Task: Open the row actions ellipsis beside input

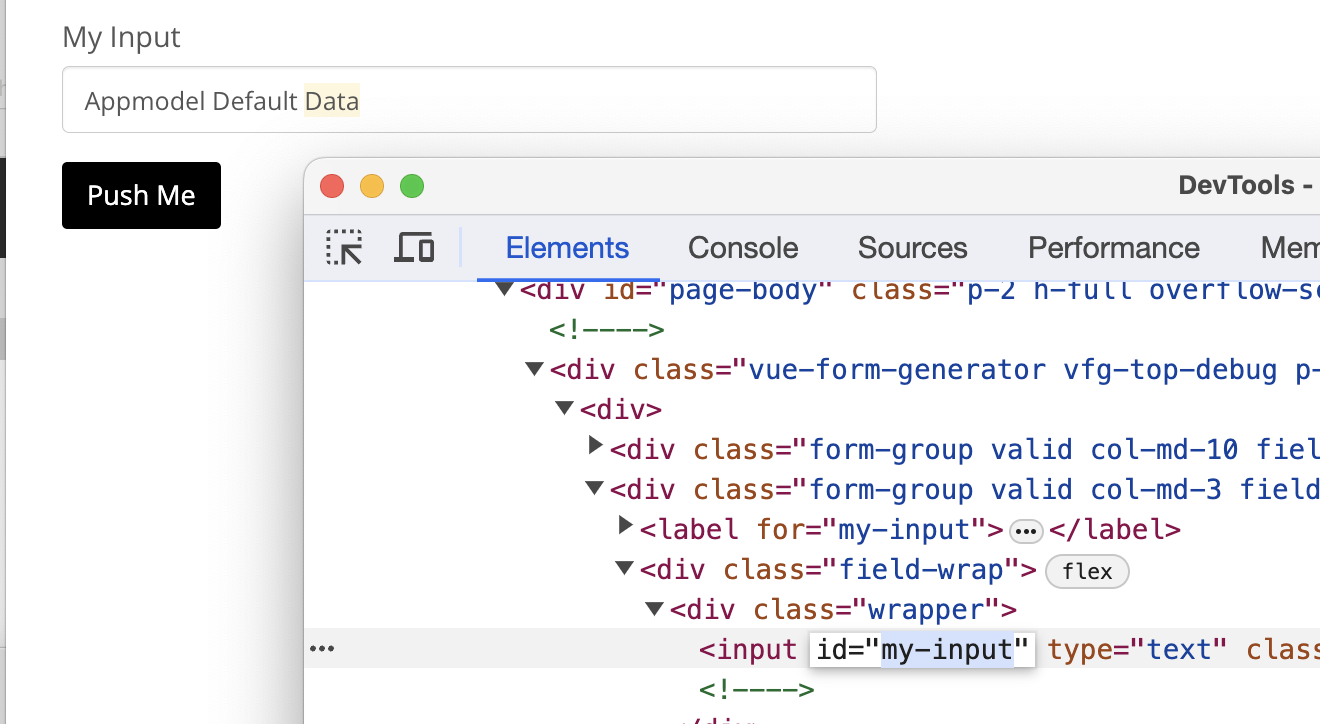Action: pyautogui.click(x=322, y=649)
